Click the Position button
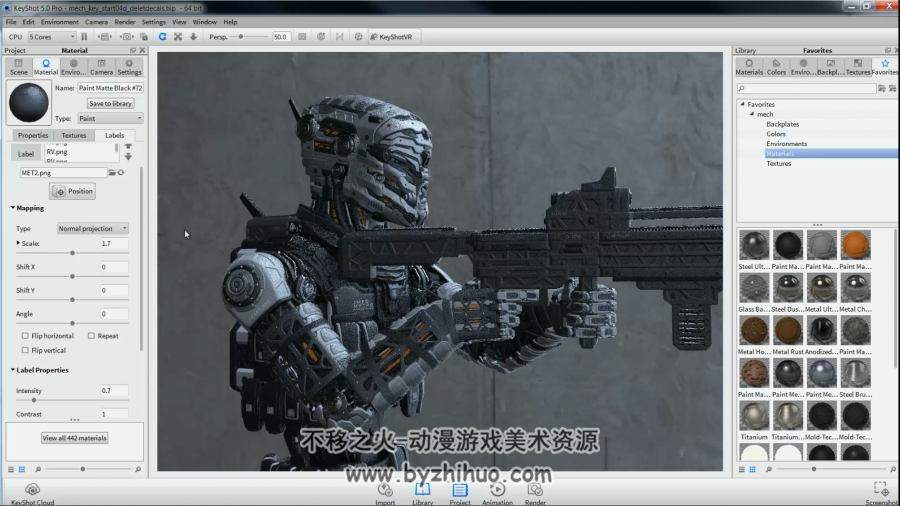 tap(73, 191)
